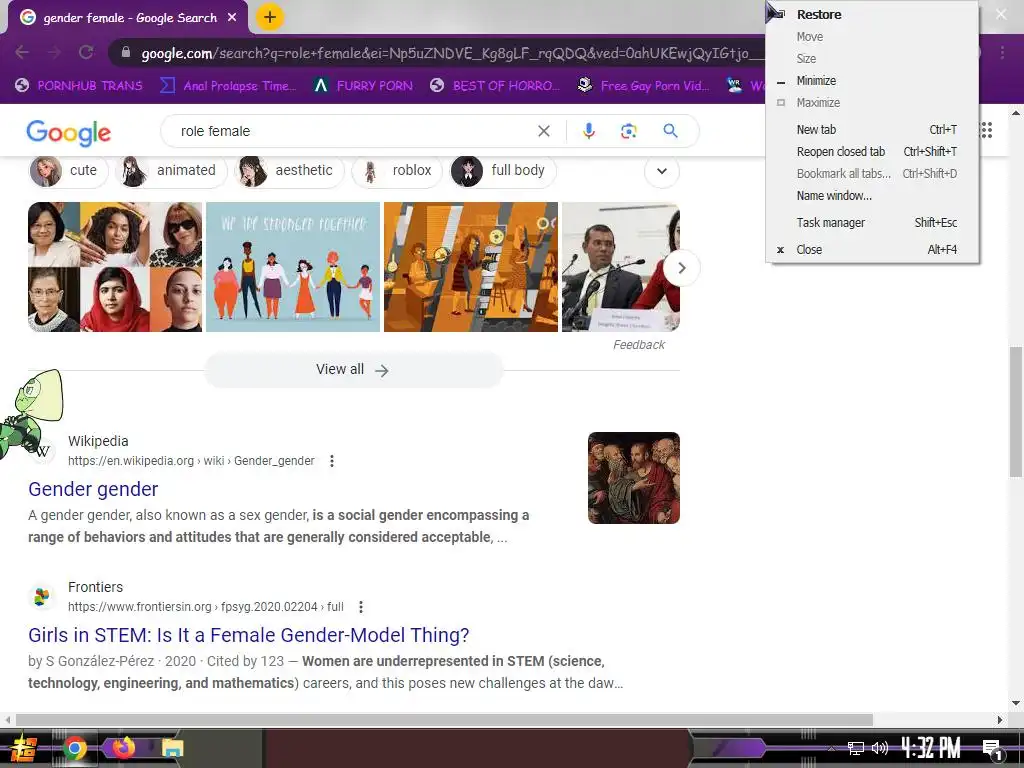Screen dimensions: 1024x768
Task: Open the Gender gender Wikipedia result
Action: point(93,489)
